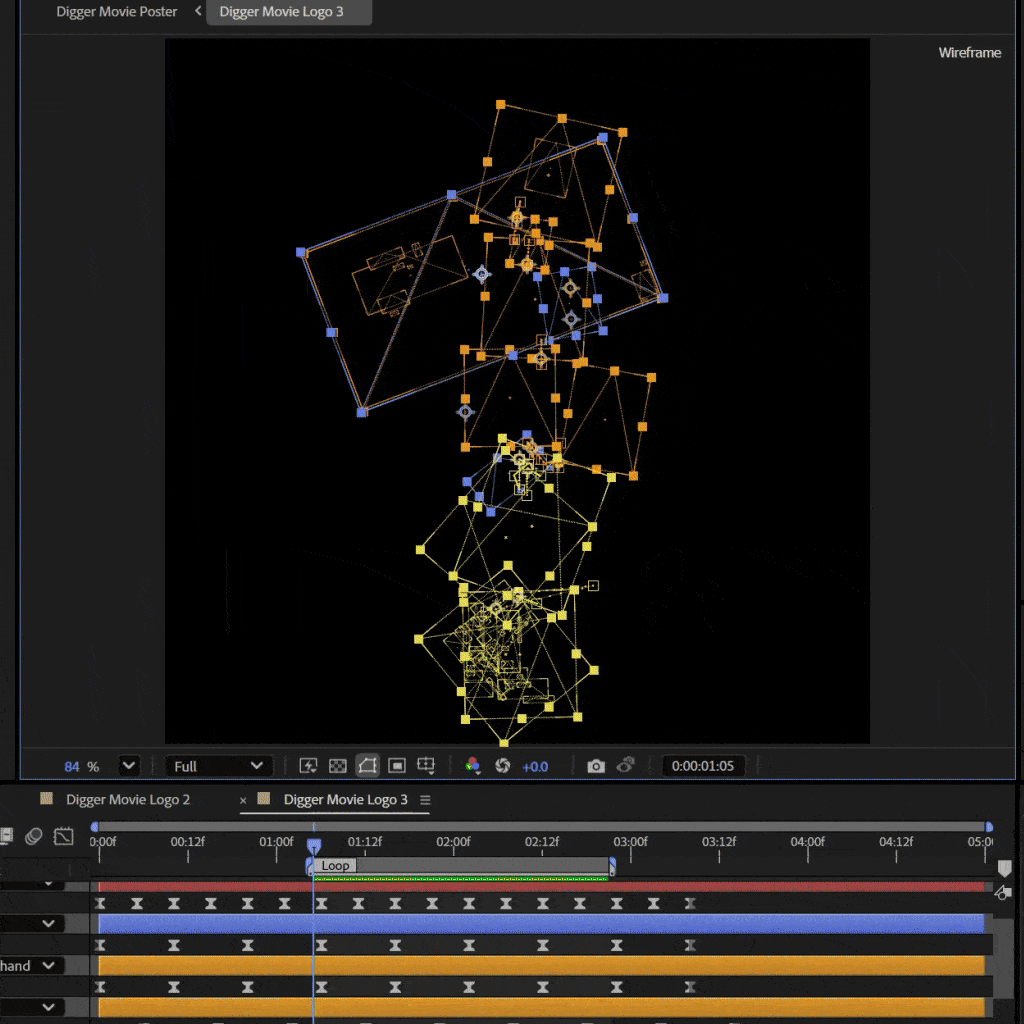Click the +0.0 exposure value

click(535, 766)
